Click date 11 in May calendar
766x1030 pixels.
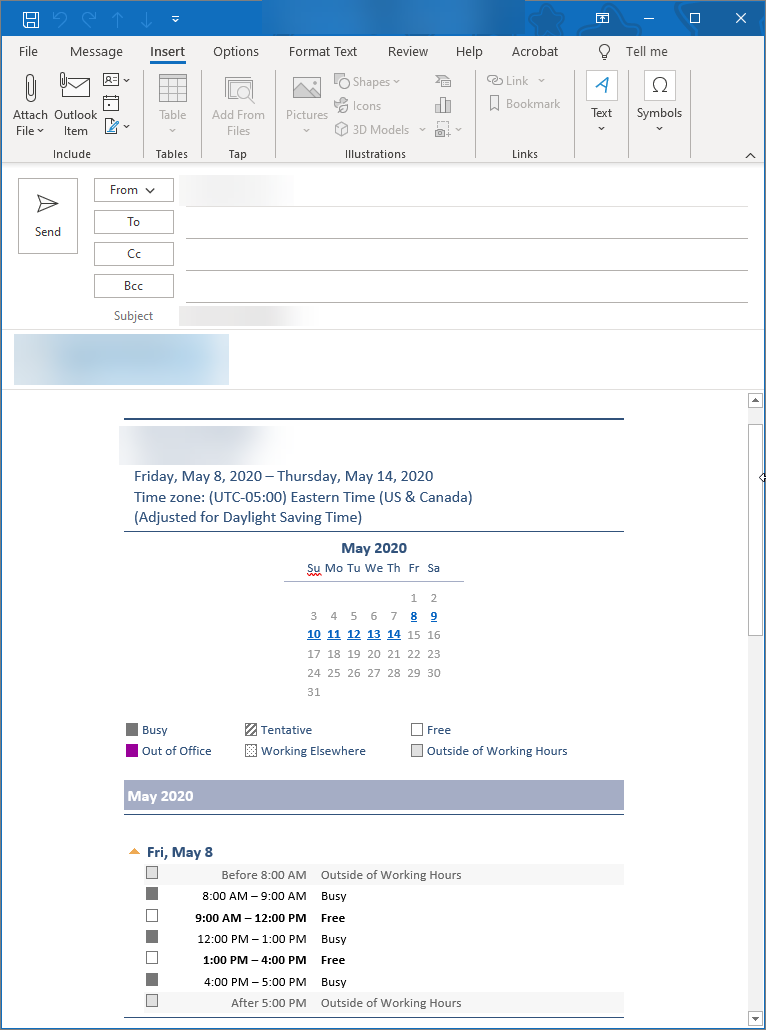[334, 635]
